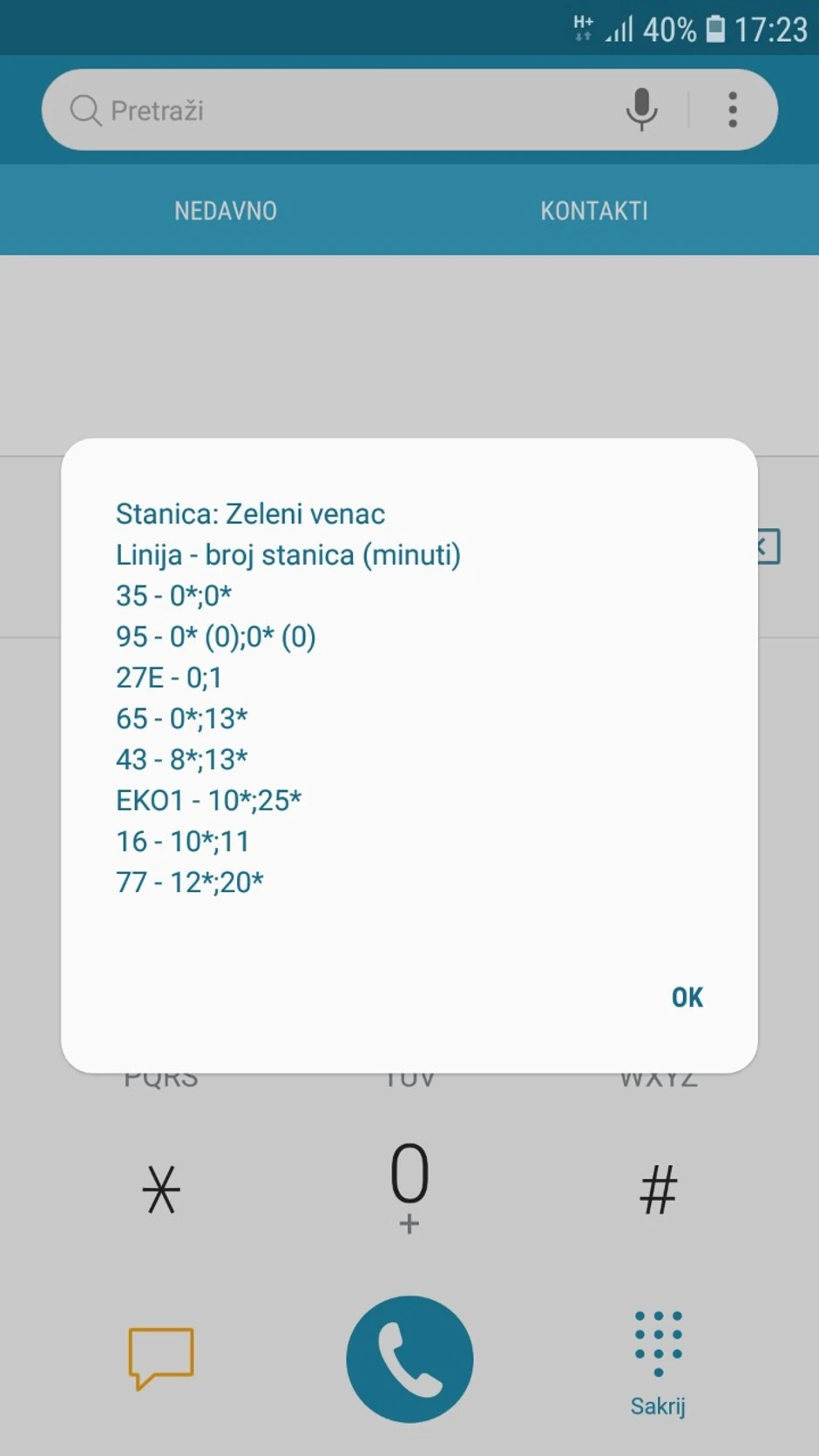Tap the signal strength bars indicator
Viewport: 819px width, 1456px height.
(619, 30)
